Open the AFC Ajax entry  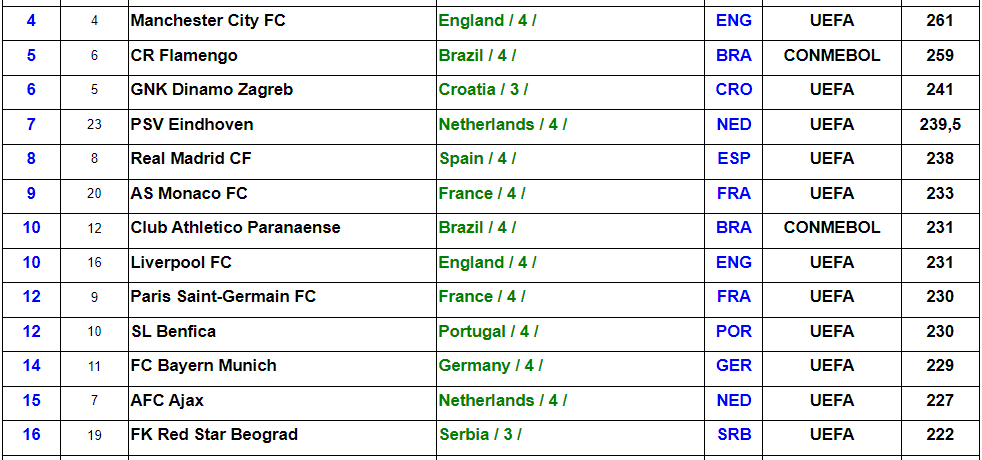(x=167, y=400)
